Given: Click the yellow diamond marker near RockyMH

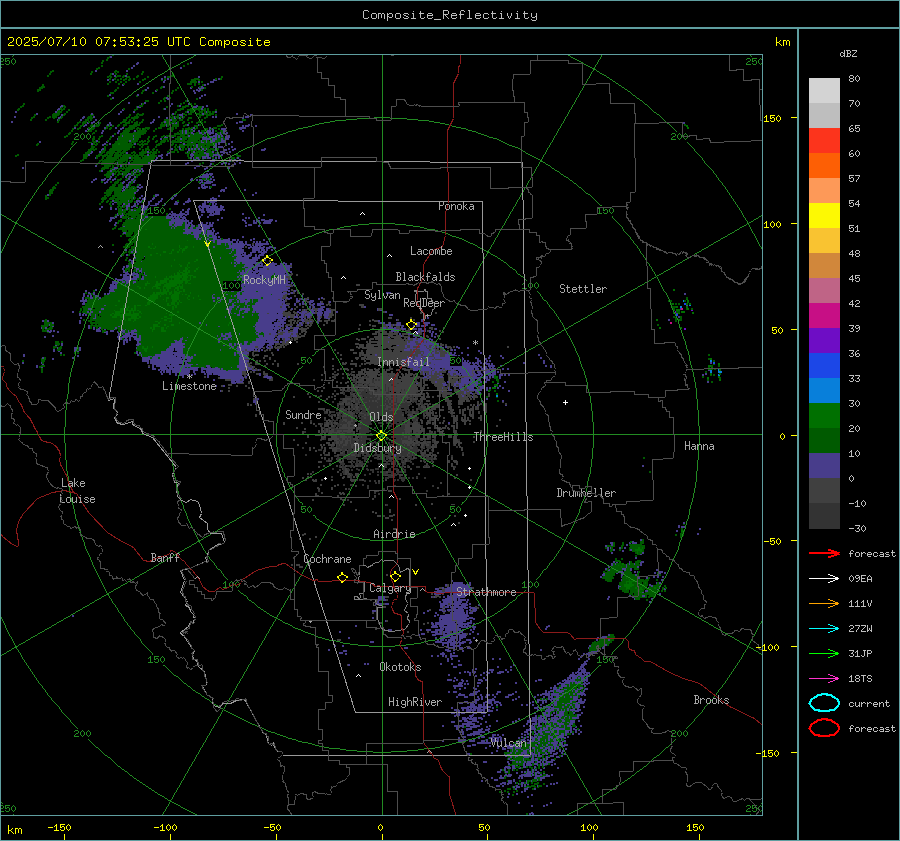Looking at the screenshot, I should (267, 261).
